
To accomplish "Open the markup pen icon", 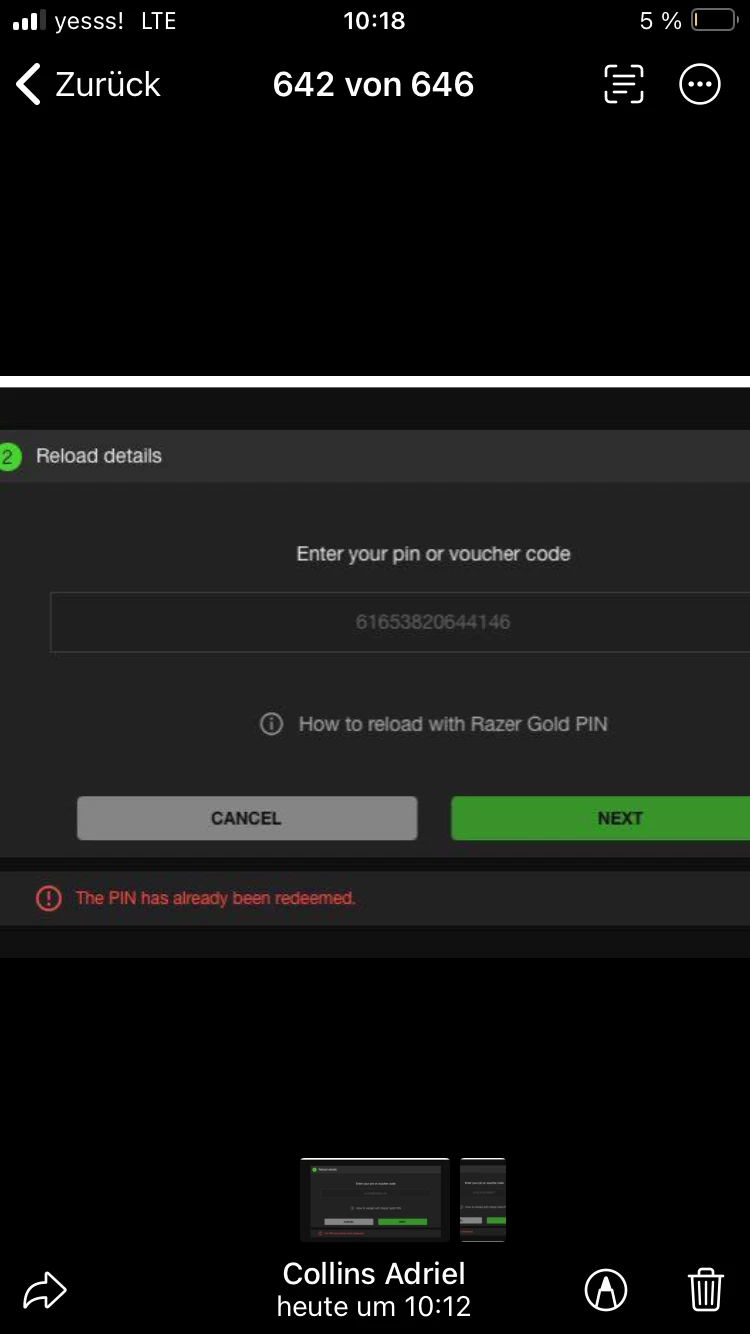I will click(606, 1290).
